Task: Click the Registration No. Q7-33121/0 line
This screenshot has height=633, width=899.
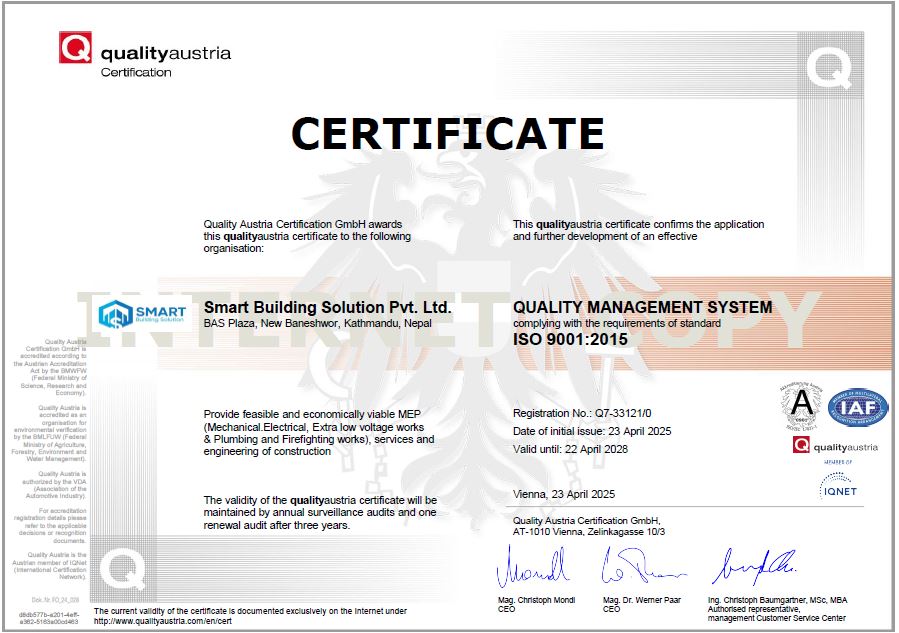Action: [x=573, y=413]
